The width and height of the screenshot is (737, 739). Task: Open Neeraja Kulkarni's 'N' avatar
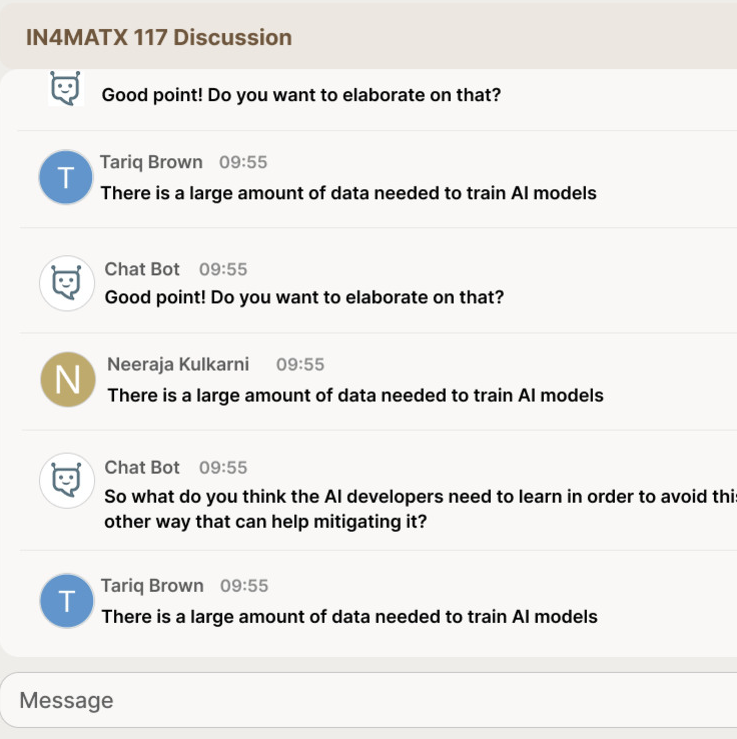pos(67,380)
